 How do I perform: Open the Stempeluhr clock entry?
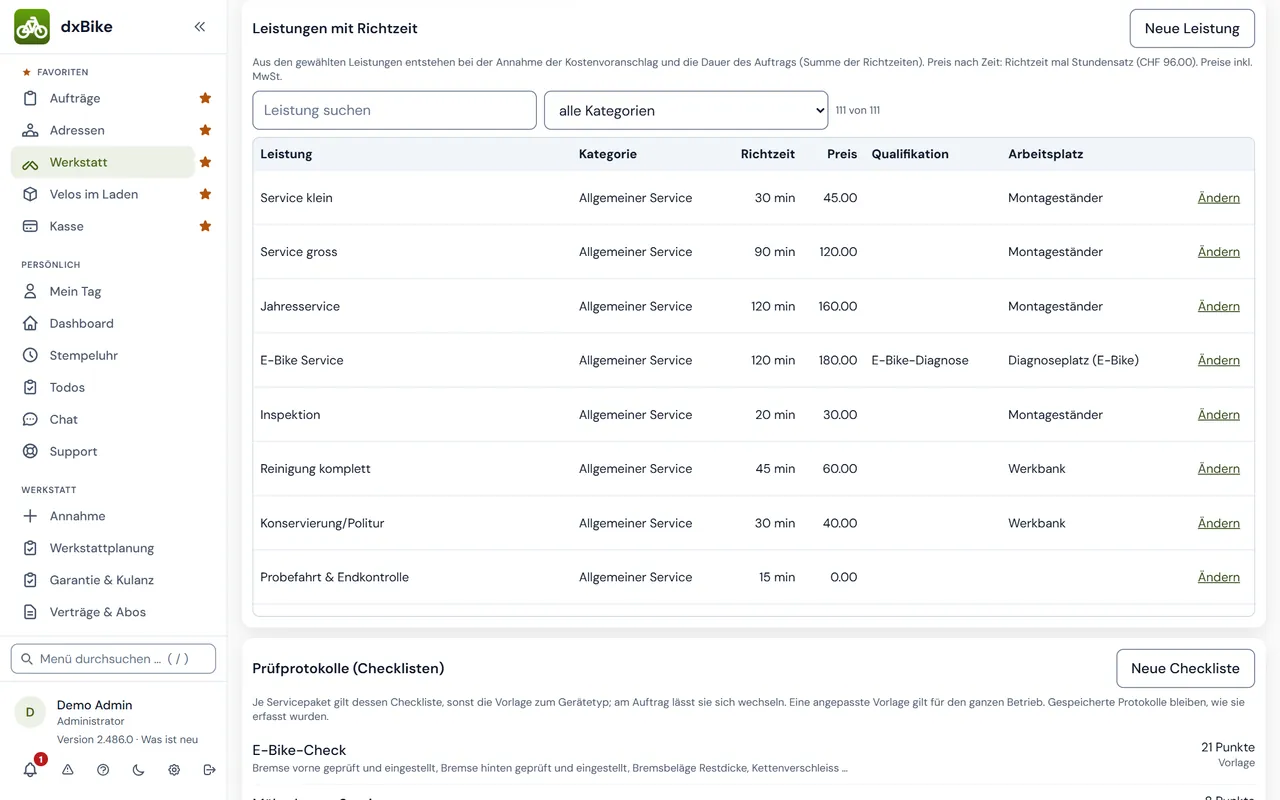tap(113, 355)
